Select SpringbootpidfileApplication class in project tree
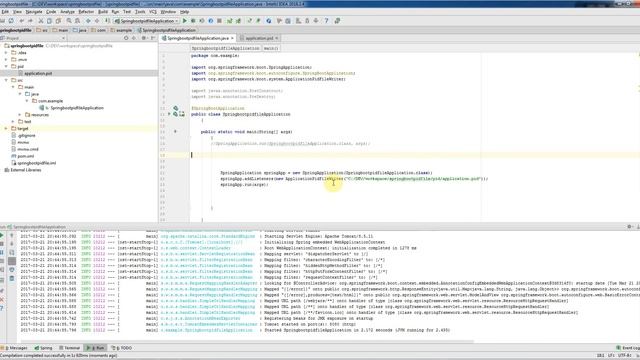Viewport: 640px width, 360px height. tap(77, 108)
